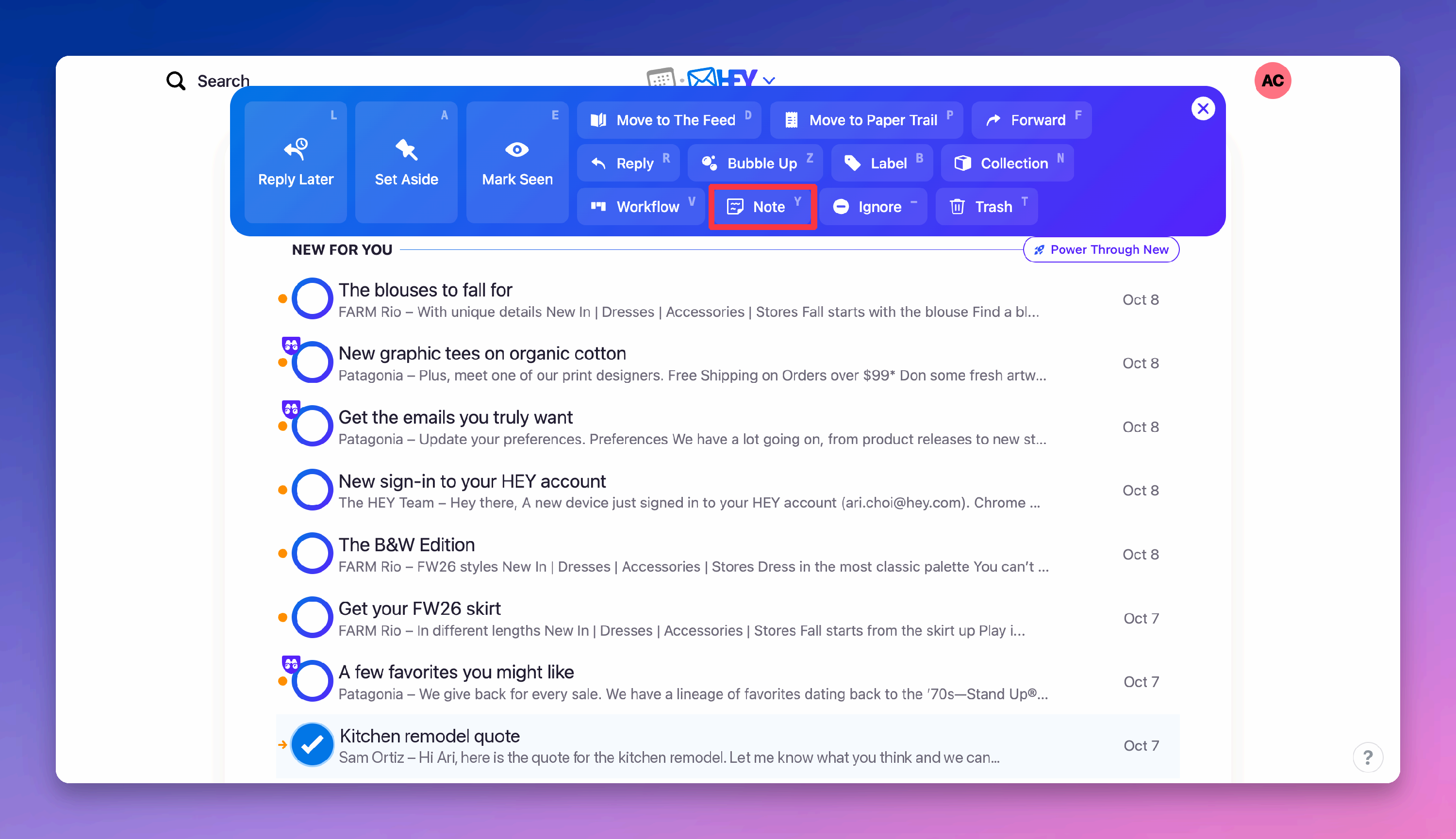Deselect the Kitchen remodel quote checkmark

pos(312,744)
